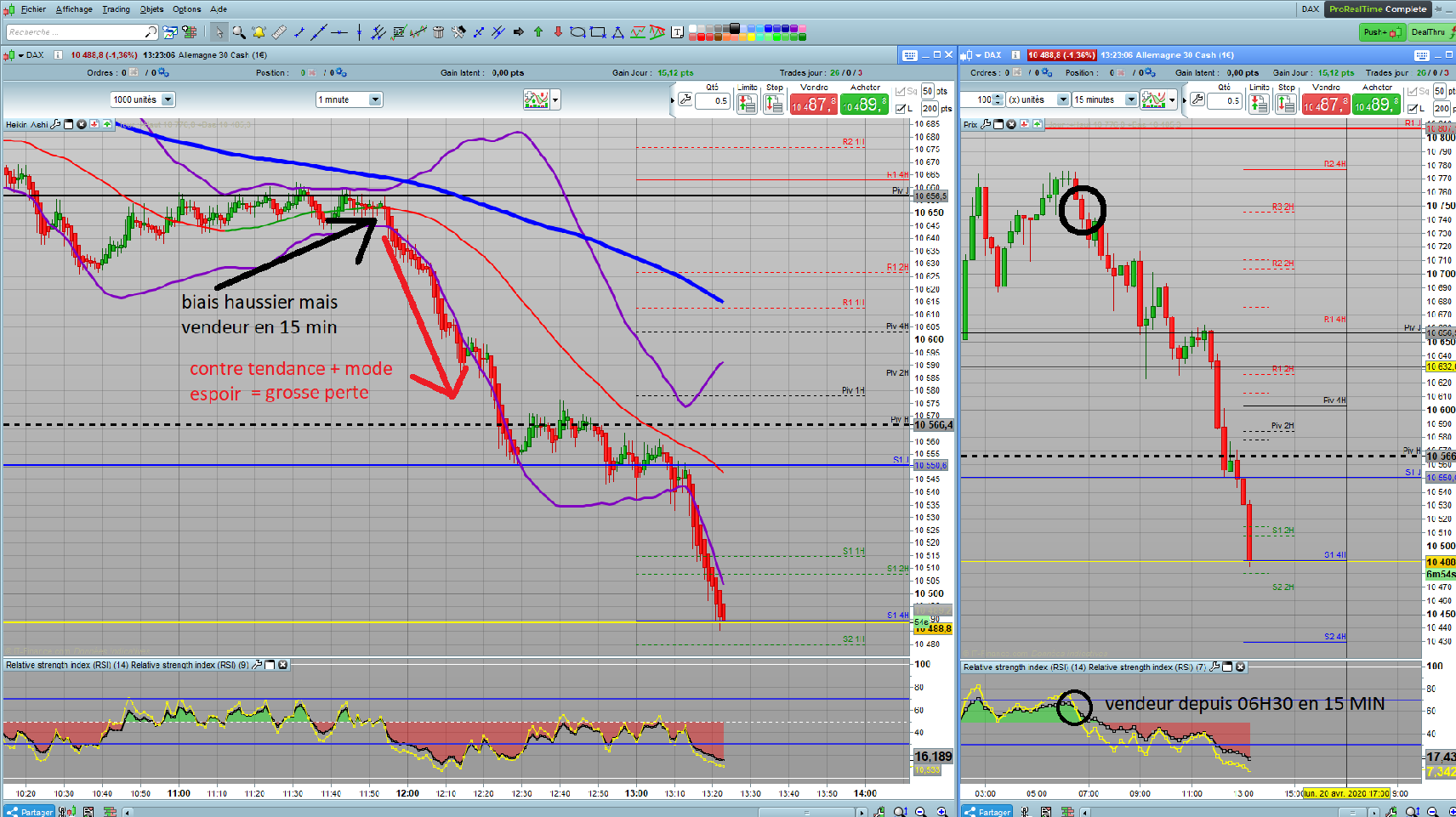
Task: Click the green Acheter button in left chart
Action: 865,104
